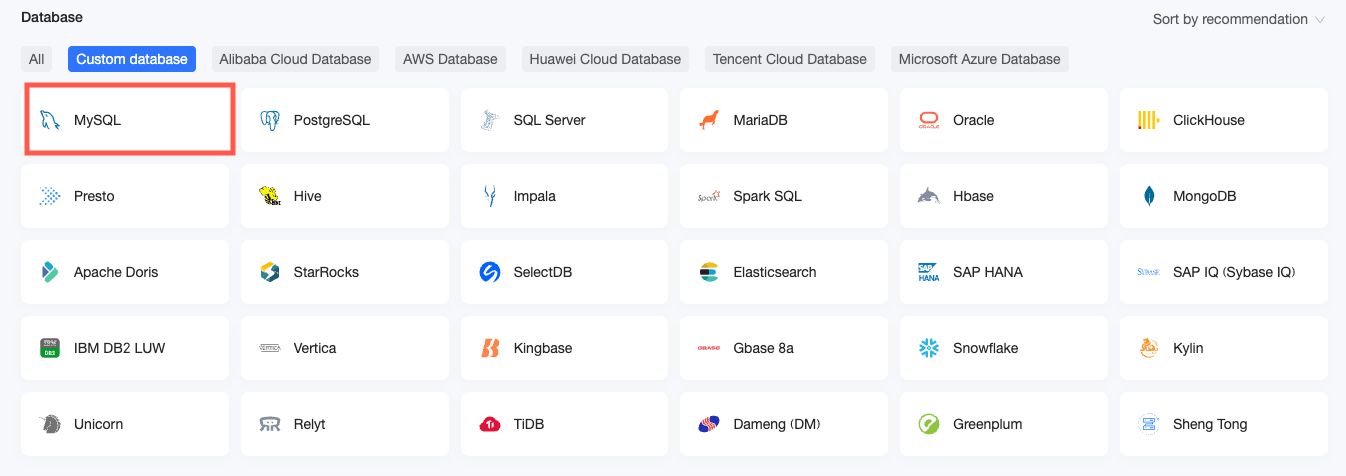Select the Oracle label
This screenshot has width=1346, height=476.
(x=974, y=120)
